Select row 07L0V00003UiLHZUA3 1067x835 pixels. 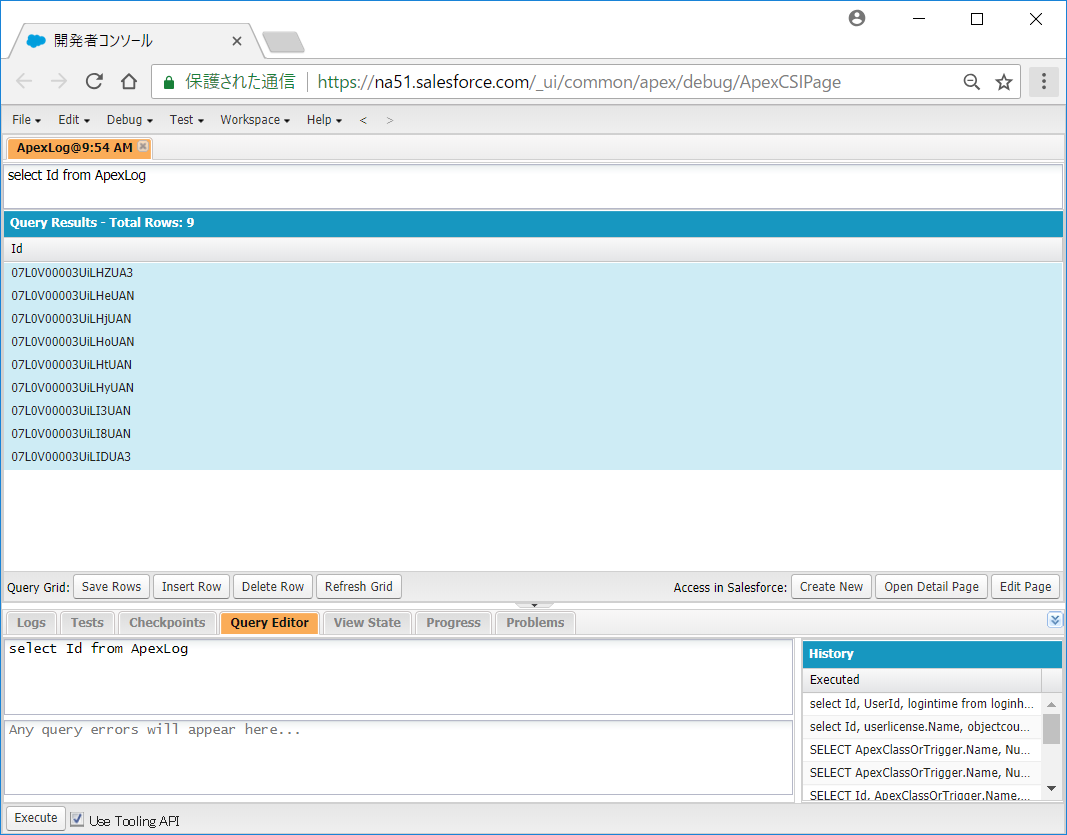[x=533, y=273]
